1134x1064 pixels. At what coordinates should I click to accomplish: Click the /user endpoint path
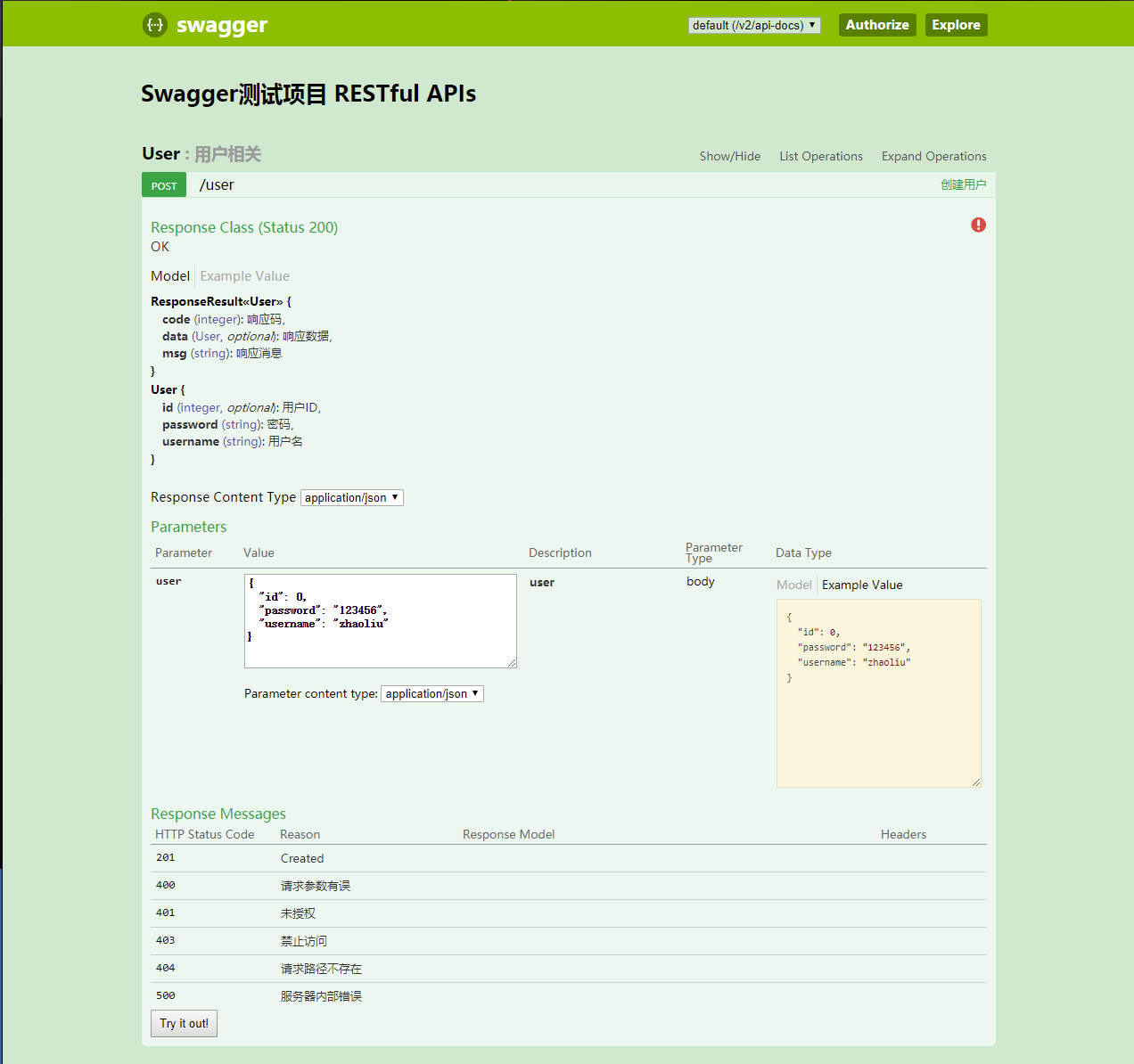click(217, 184)
